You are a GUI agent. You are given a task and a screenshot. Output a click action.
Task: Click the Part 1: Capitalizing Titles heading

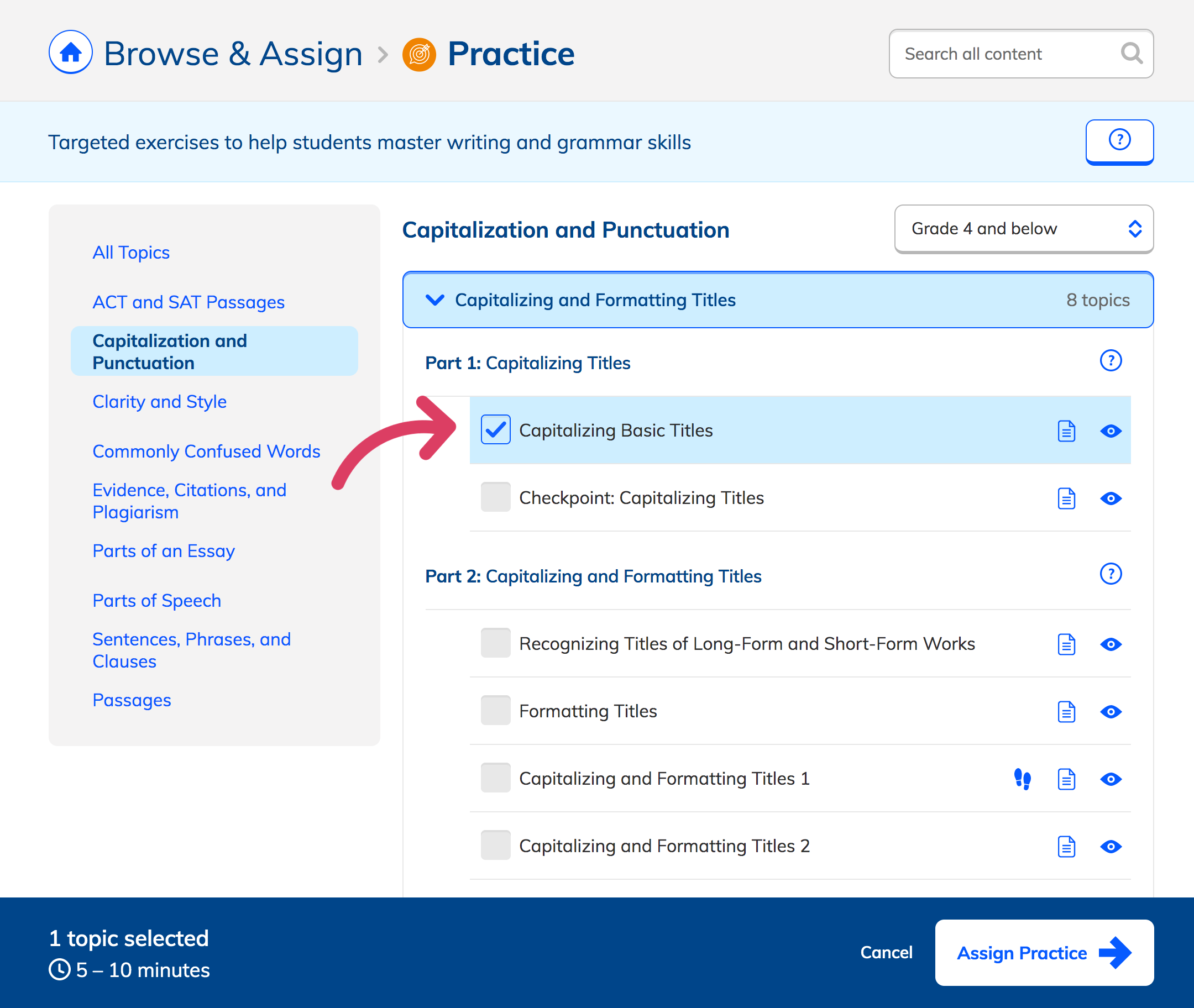point(527,363)
